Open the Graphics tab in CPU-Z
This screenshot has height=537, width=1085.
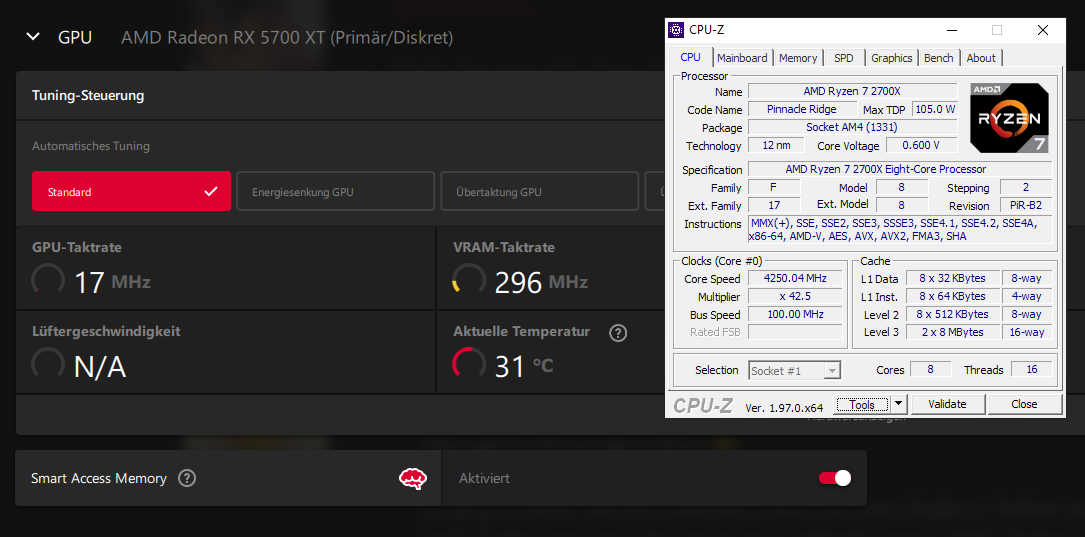891,58
